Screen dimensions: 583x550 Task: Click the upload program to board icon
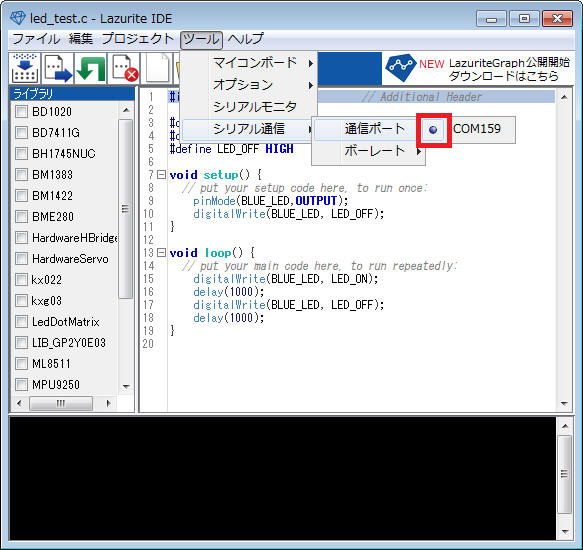58,68
